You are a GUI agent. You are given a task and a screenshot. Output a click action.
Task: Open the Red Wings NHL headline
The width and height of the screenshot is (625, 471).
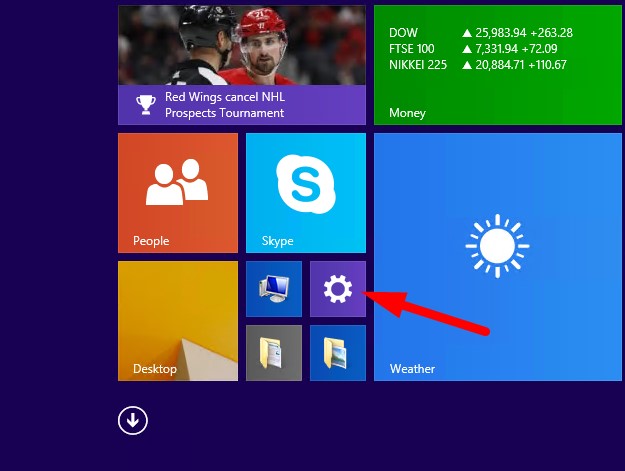[225, 105]
